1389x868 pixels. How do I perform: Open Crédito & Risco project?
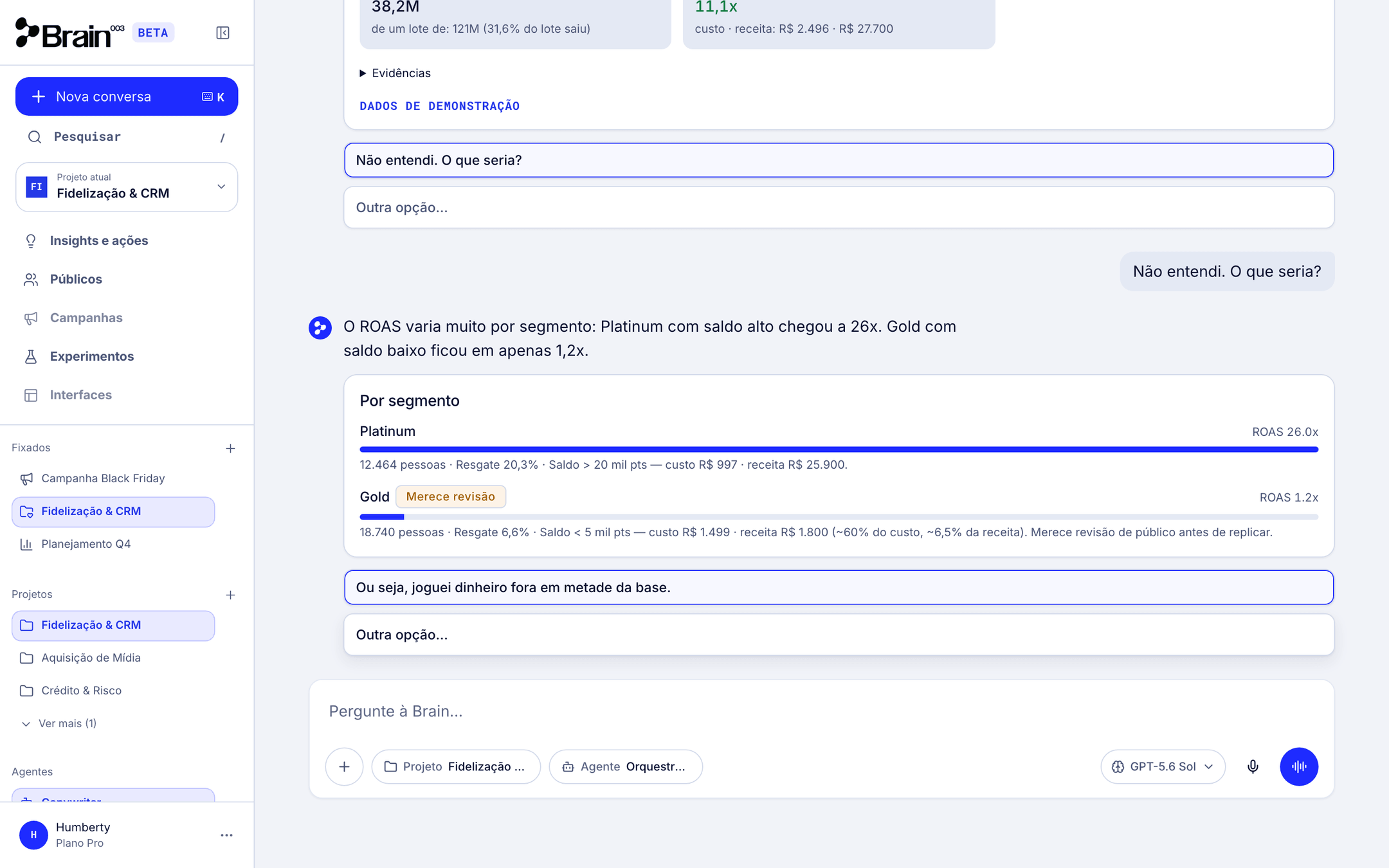(x=113, y=691)
